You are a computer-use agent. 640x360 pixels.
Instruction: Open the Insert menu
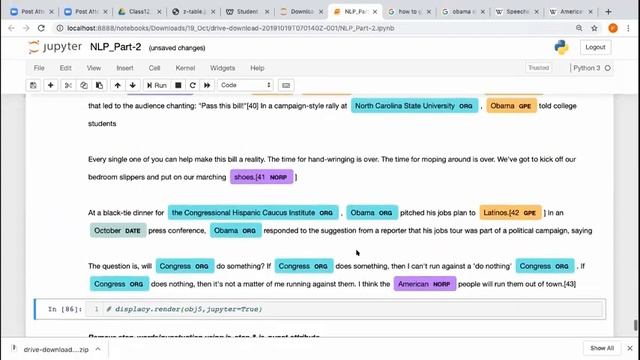[x=125, y=68]
